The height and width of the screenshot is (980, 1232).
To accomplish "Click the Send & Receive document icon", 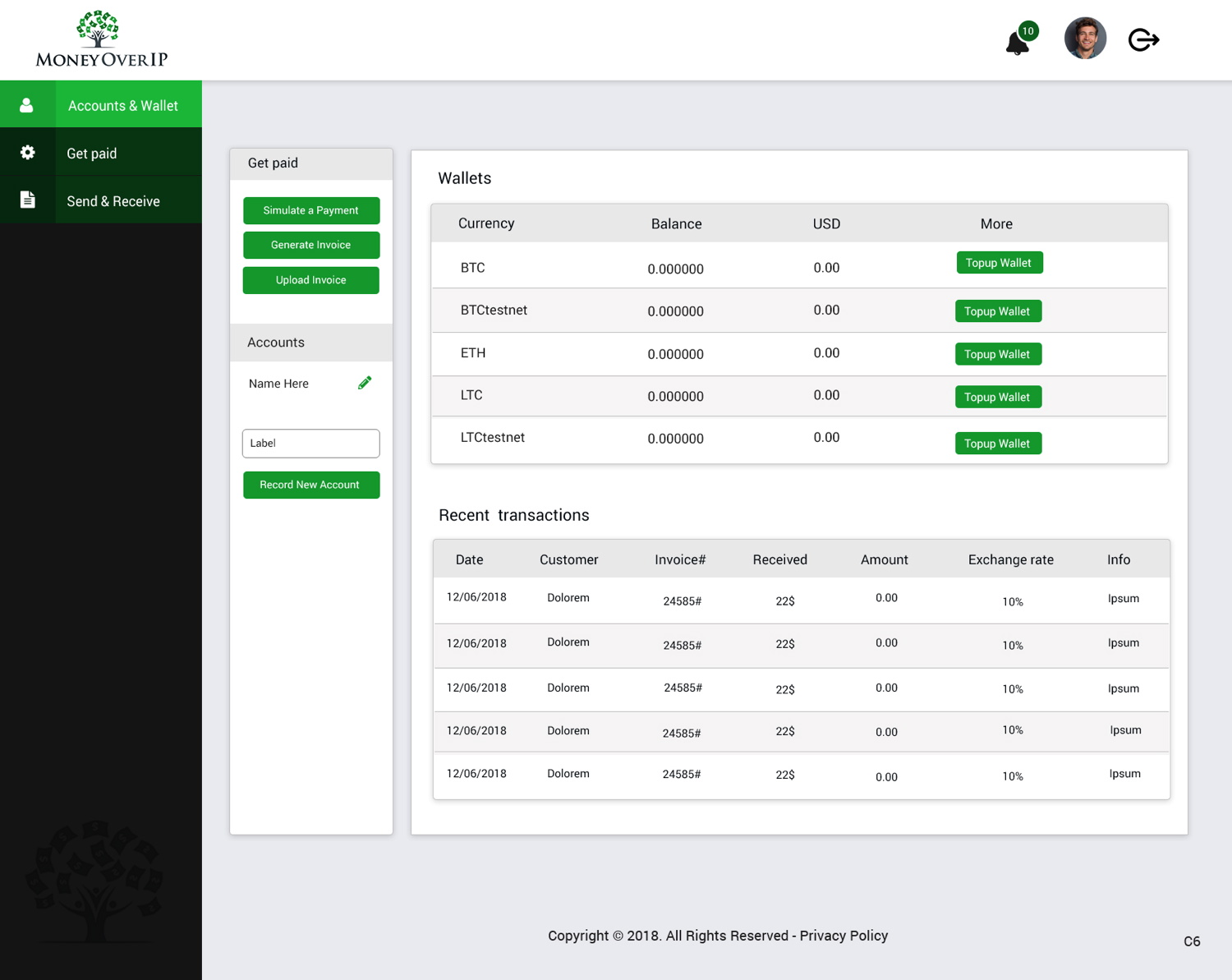I will [27, 200].
